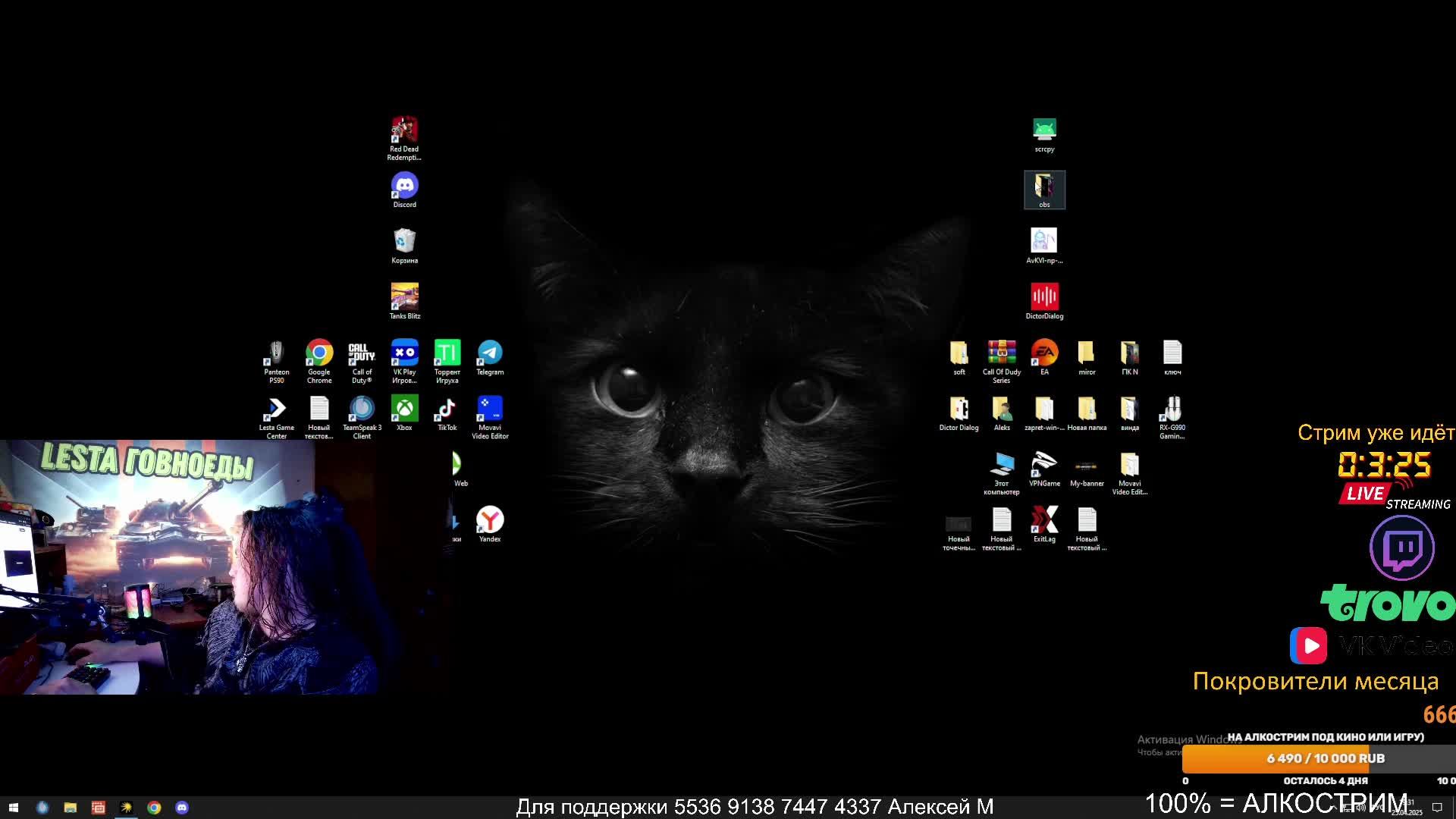Open File Explorer in the taskbar

pos(70,808)
